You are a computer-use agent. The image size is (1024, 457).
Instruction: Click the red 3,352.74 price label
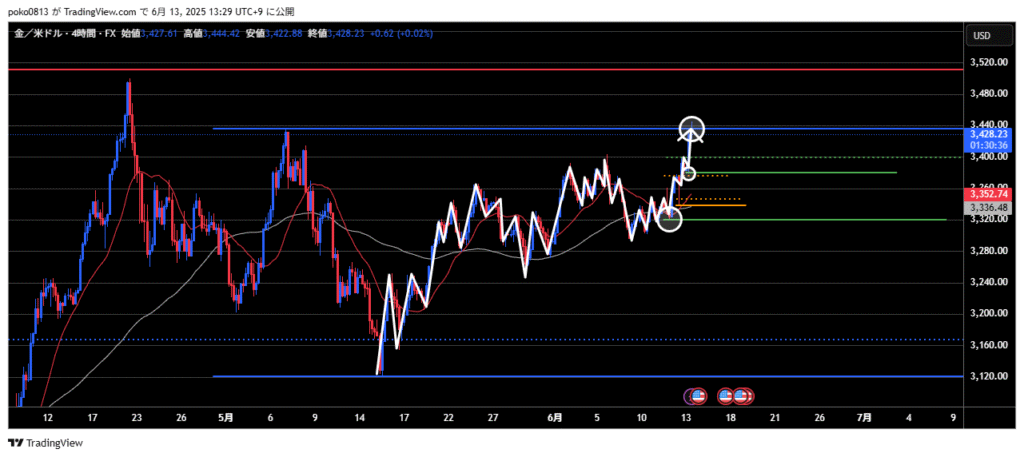pyautogui.click(x=986, y=193)
